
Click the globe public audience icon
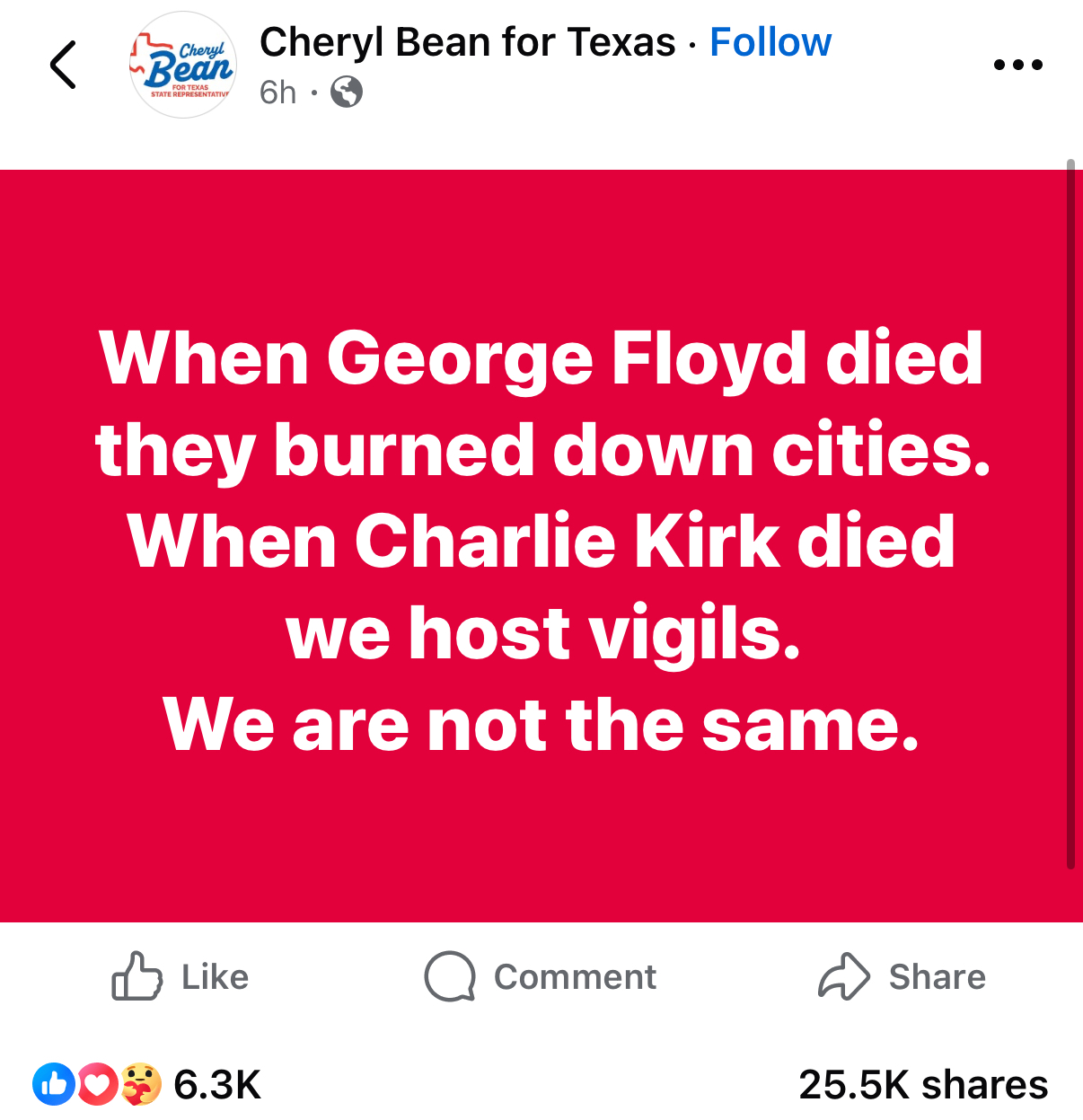point(347,92)
